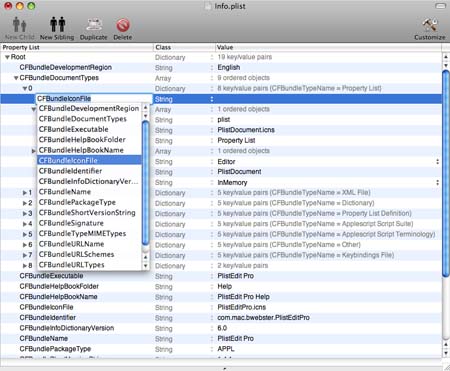Select the CFBundleInfoDictionaryVersion row
The width and height of the screenshot is (450, 371).
(x=221, y=328)
